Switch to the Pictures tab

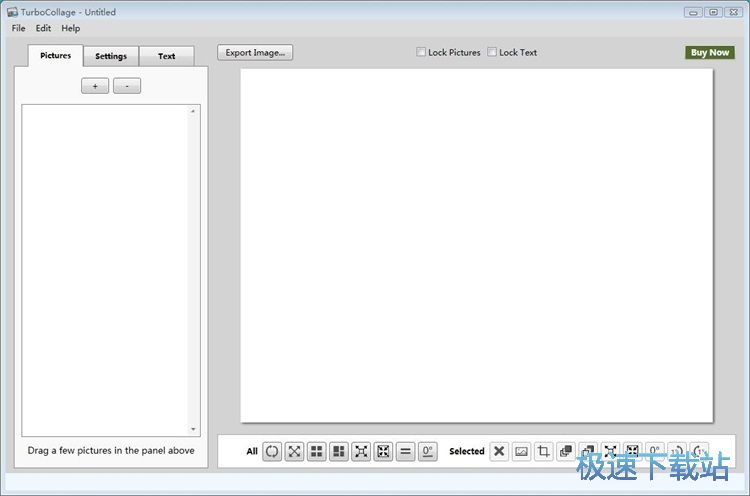click(55, 55)
